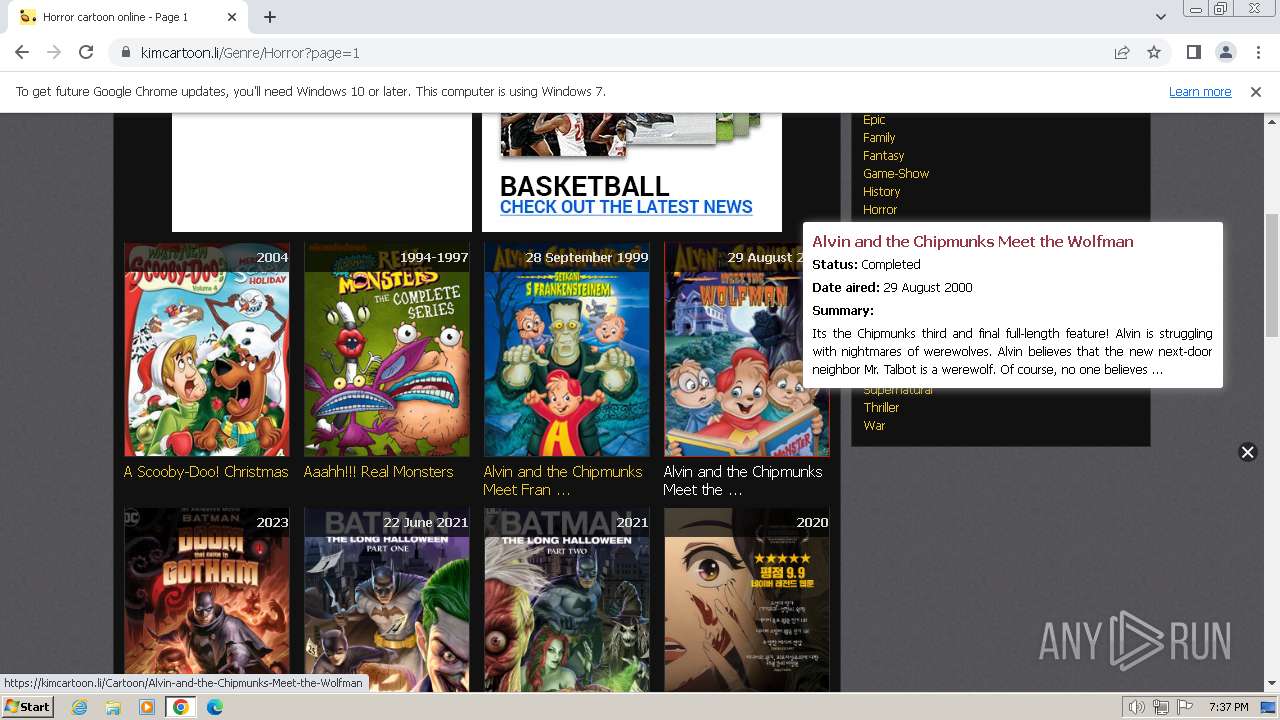Launch Microsoft Edge from taskbar
This screenshot has width=1280, height=720.
(214, 707)
